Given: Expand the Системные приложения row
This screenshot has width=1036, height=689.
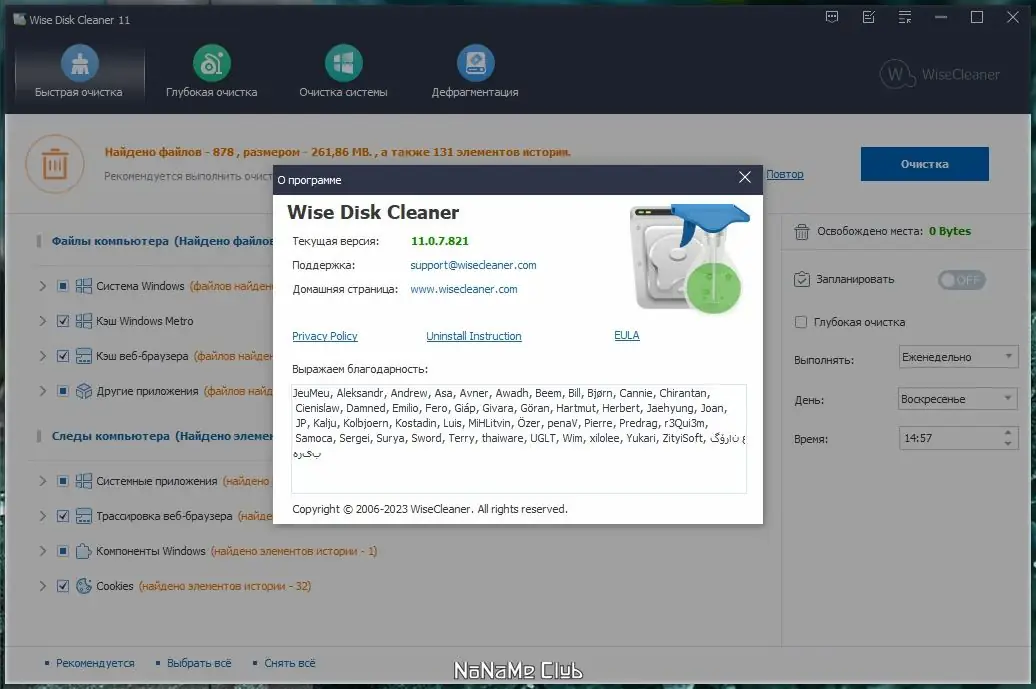Looking at the screenshot, I should (x=42, y=481).
